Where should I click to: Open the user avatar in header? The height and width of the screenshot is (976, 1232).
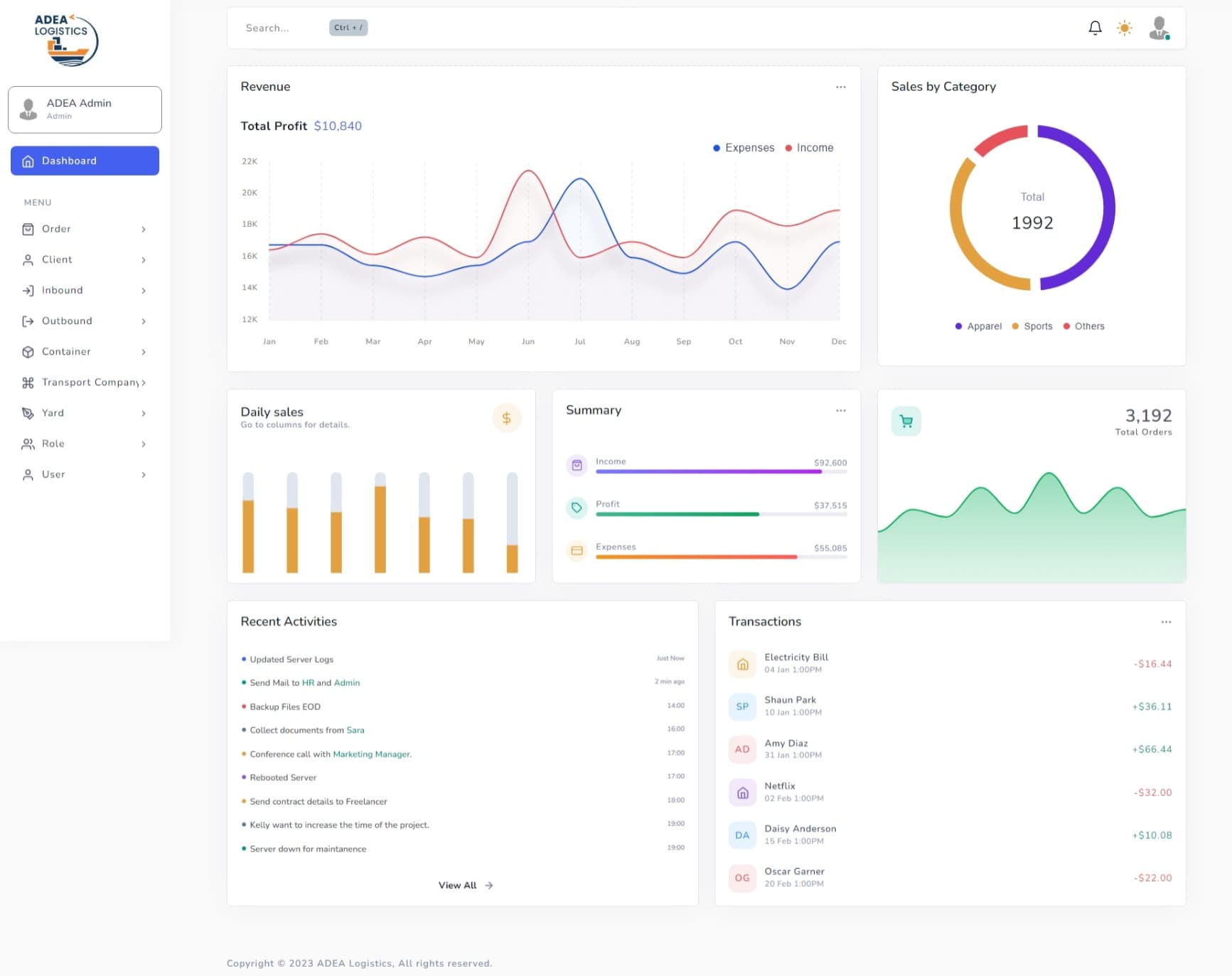click(x=1159, y=28)
